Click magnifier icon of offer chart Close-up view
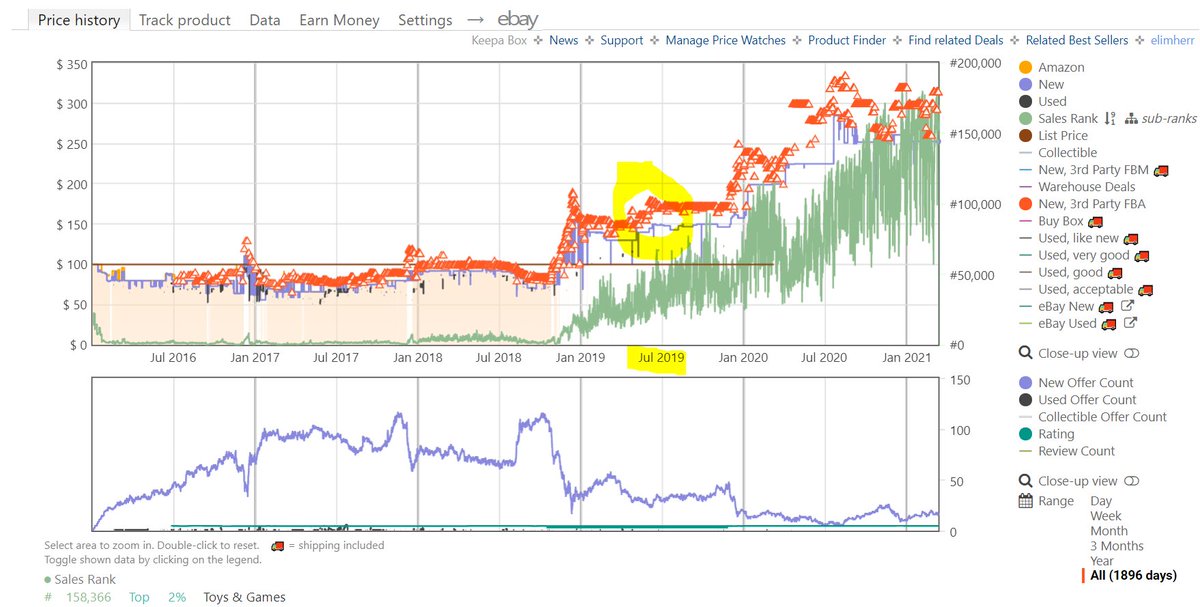Image resolution: width=1200 pixels, height=607 pixels. (x=1025, y=481)
